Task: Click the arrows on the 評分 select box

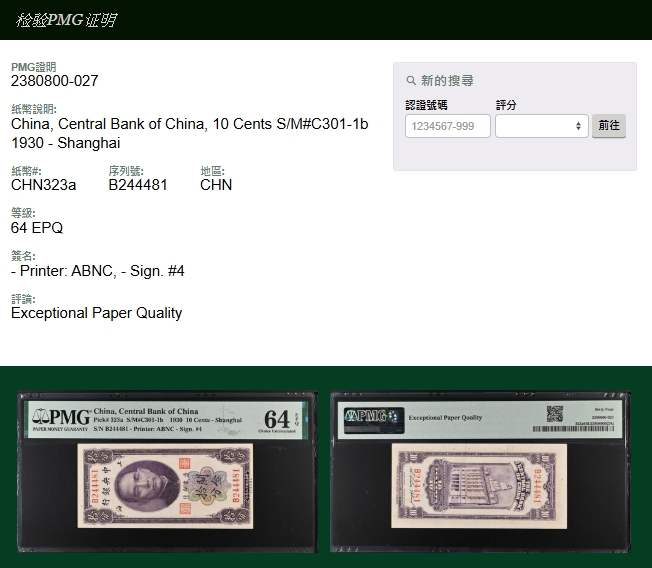Action: point(578,126)
